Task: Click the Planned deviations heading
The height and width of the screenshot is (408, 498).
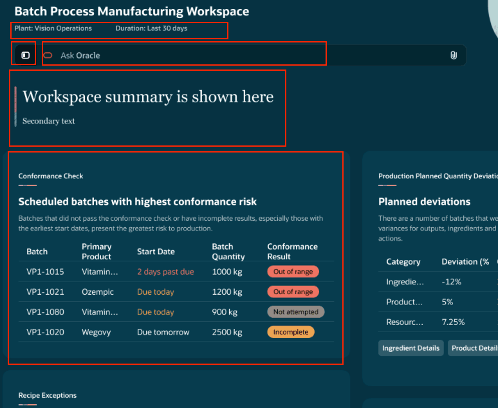Action: 424,201
